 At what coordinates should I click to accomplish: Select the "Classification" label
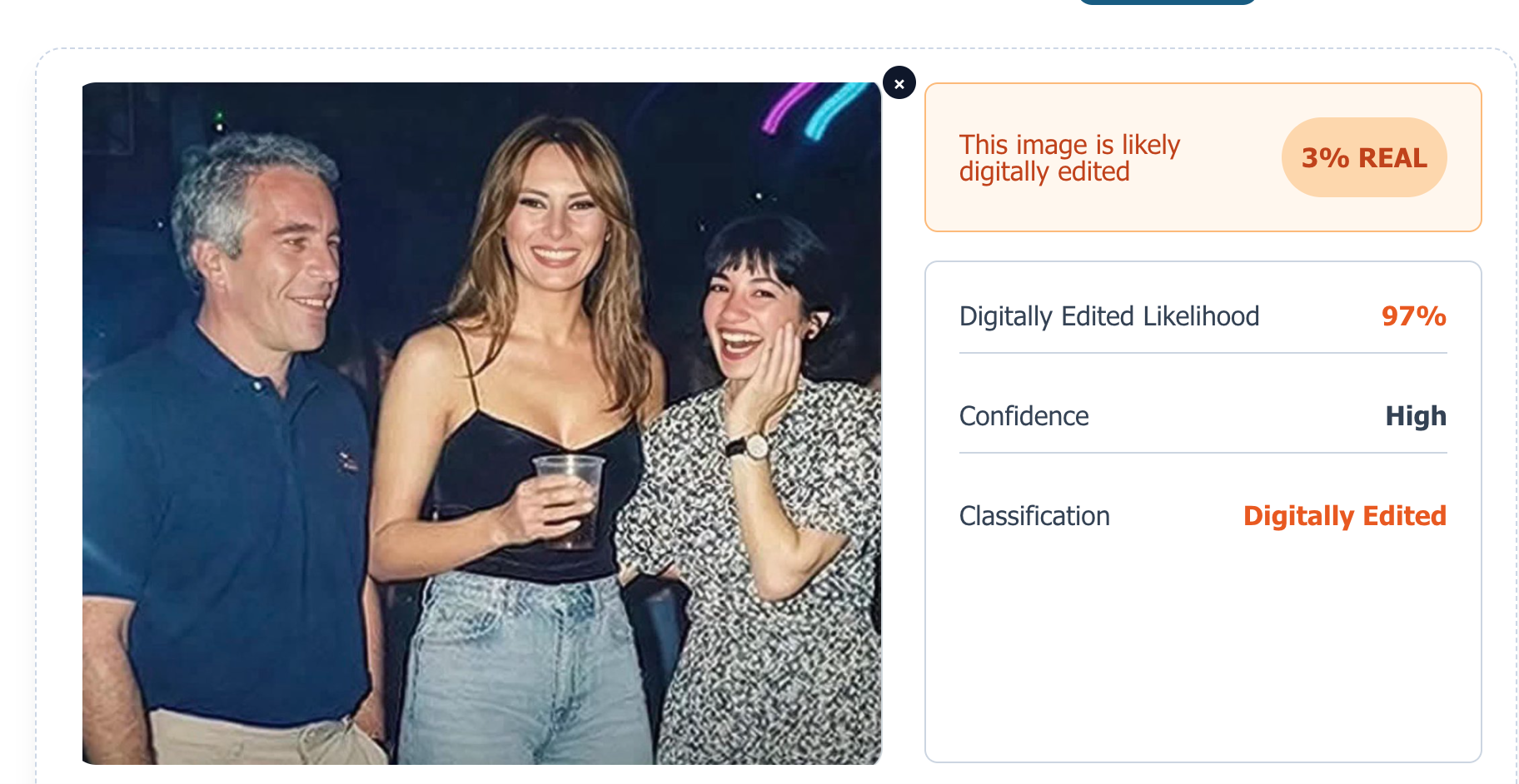[x=1033, y=516]
